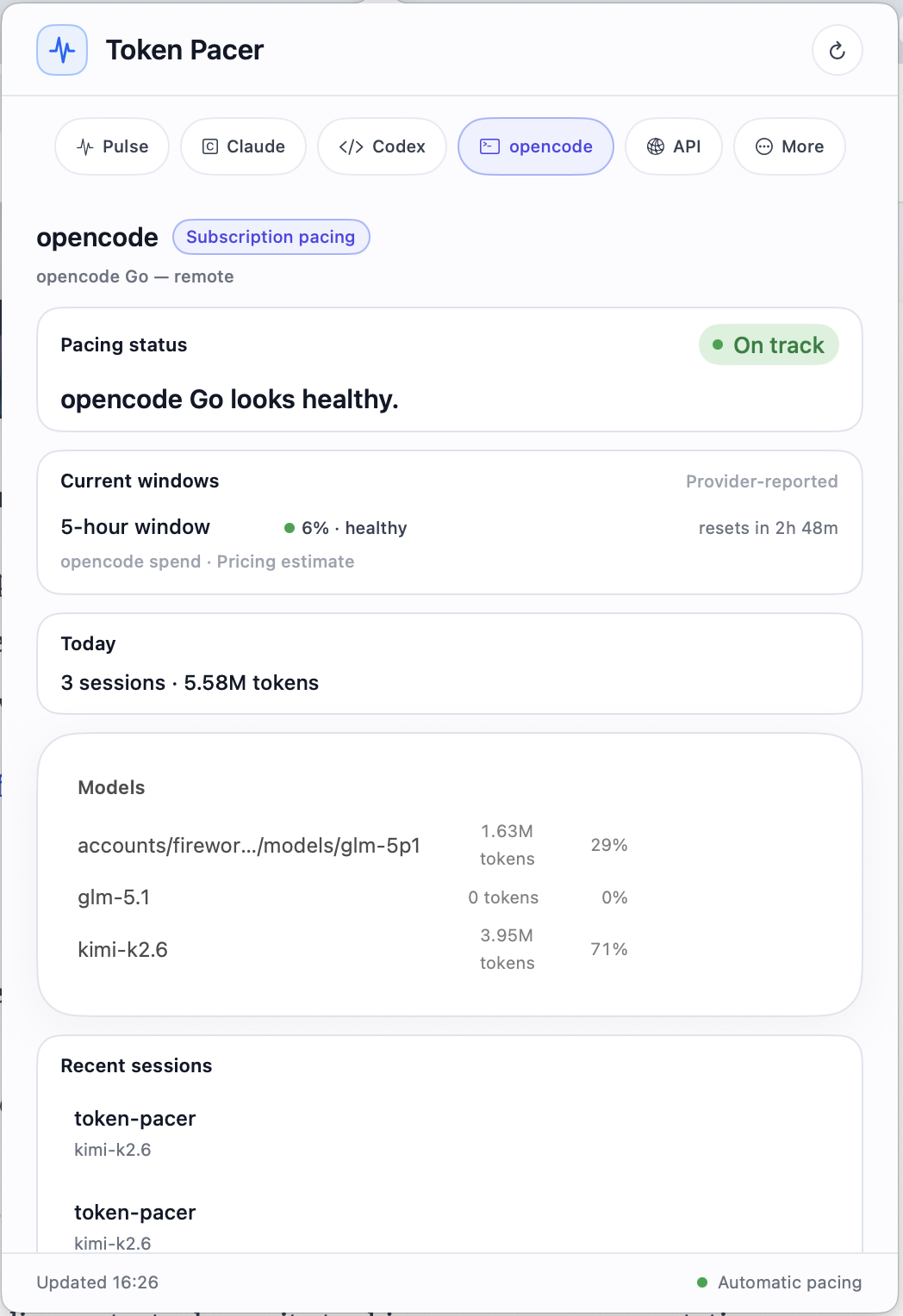Click the opencode Go looks healthy message
The width and height of the screenshot is (903, 1316).
[x=229, y=400]
